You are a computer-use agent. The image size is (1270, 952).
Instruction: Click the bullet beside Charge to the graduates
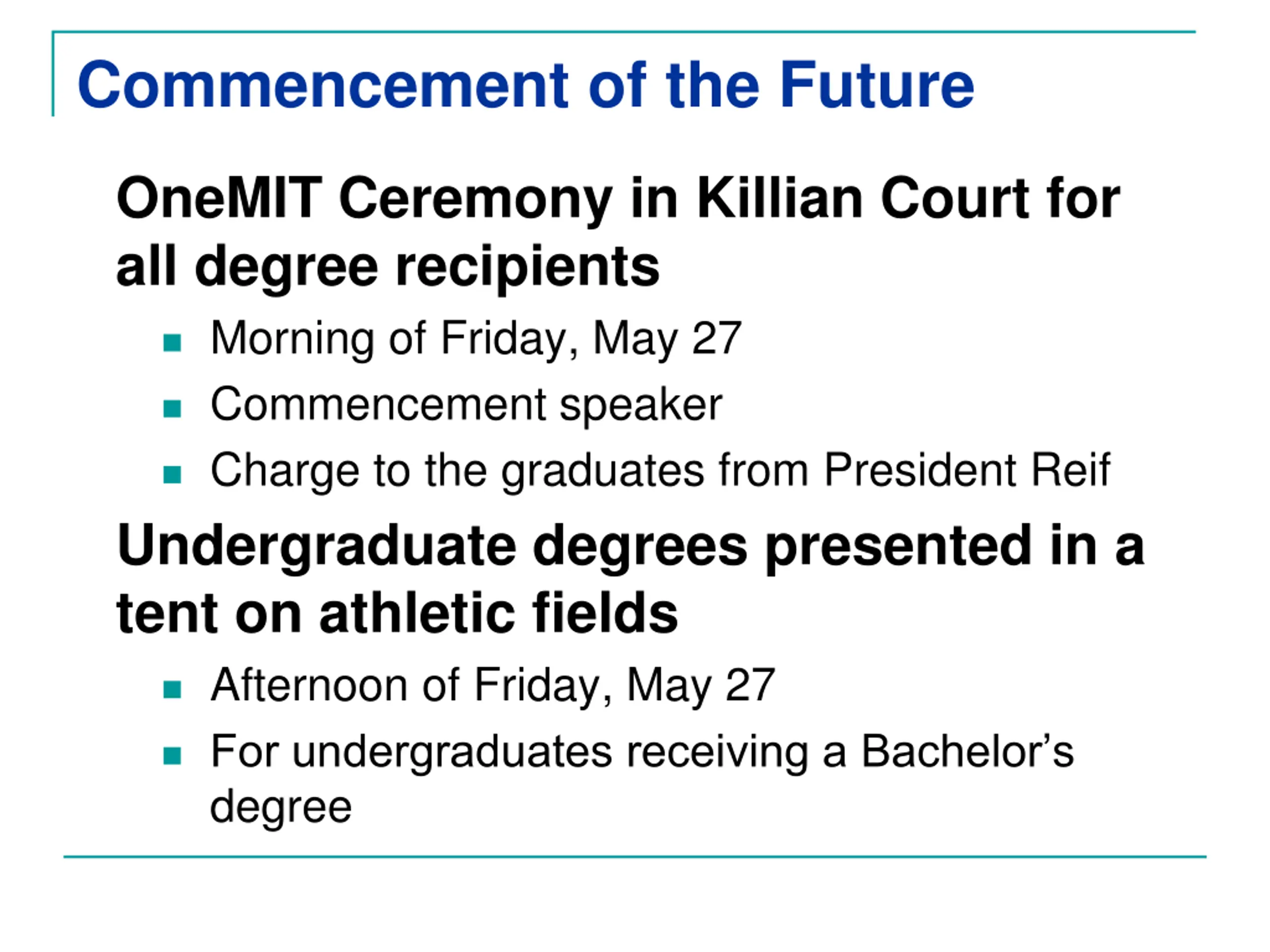click(x=172, y=475)
